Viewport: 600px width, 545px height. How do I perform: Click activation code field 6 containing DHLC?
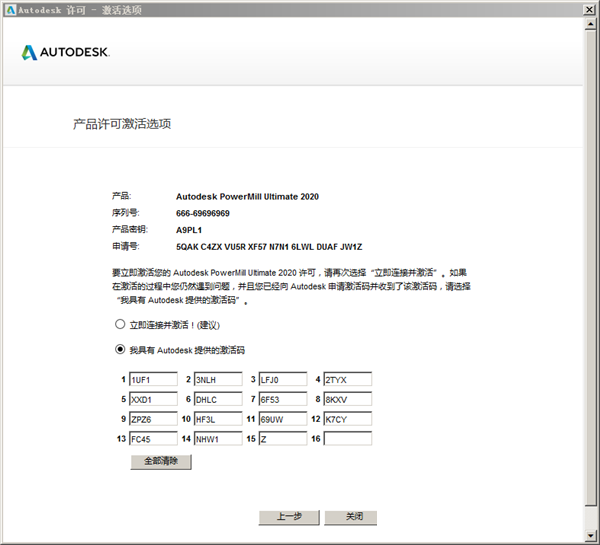[x=218, y=399]
